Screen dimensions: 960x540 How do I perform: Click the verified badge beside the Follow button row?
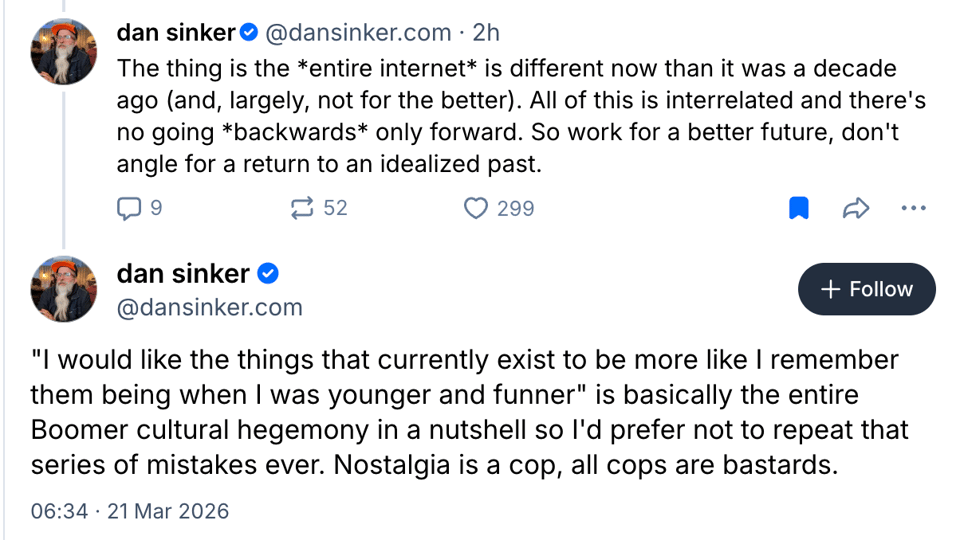pyautogui.click(x=269, y=273)
